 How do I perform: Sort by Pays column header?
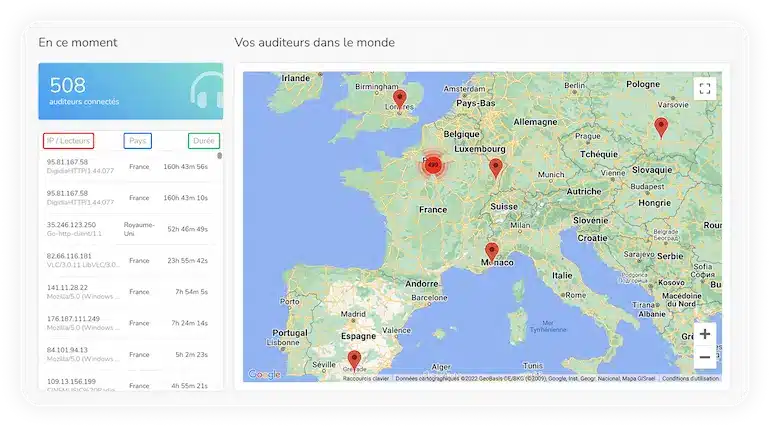[x=138, y=141]
